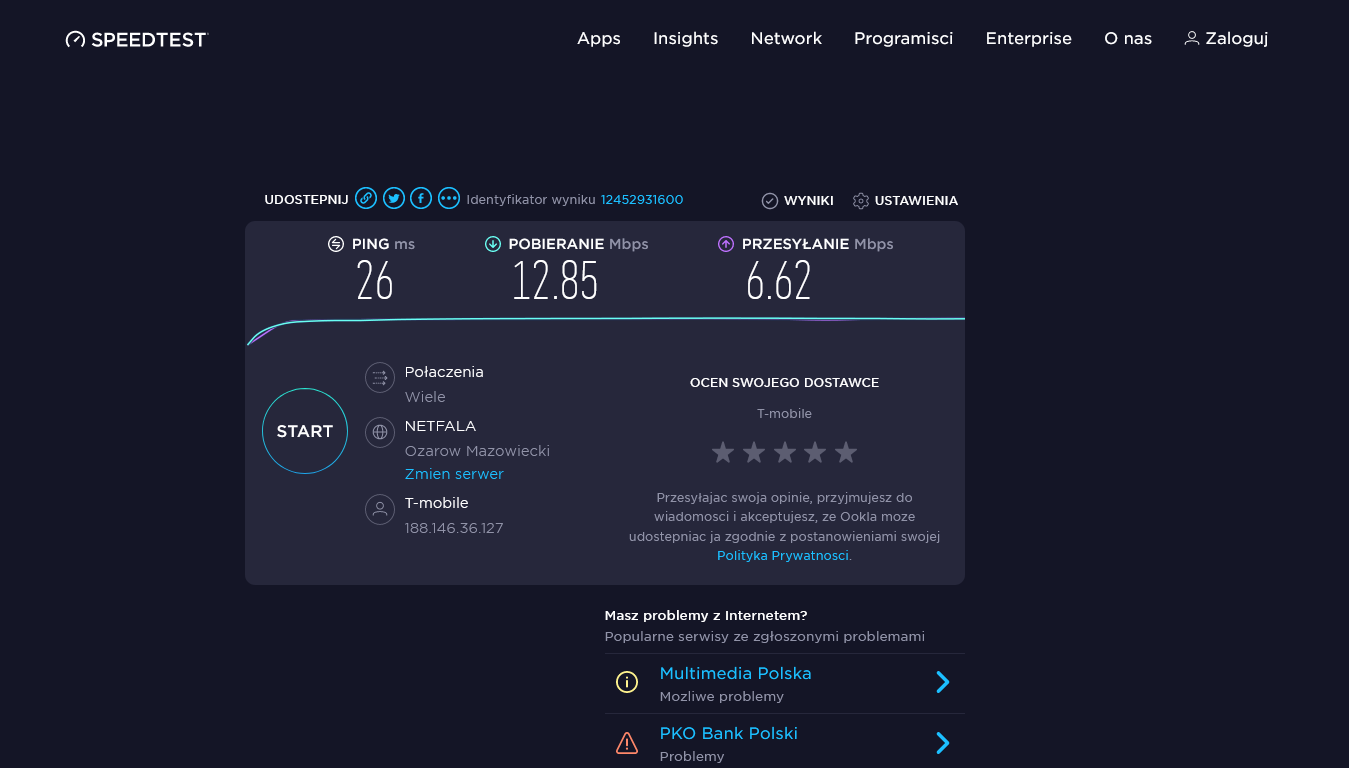Click the Speedtest logo

point(135,39)
